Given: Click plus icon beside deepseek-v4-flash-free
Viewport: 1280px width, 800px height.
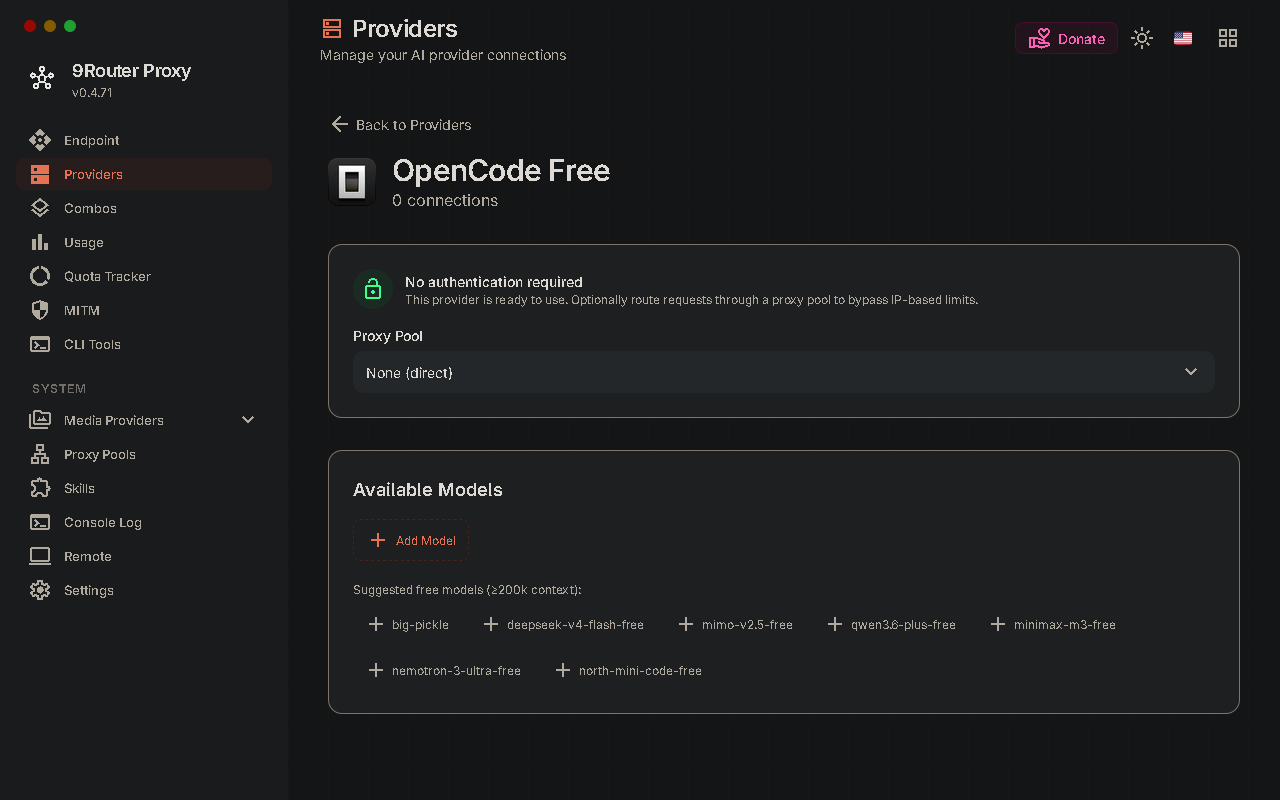Looking at the screenshot, I should coord(491,624).
